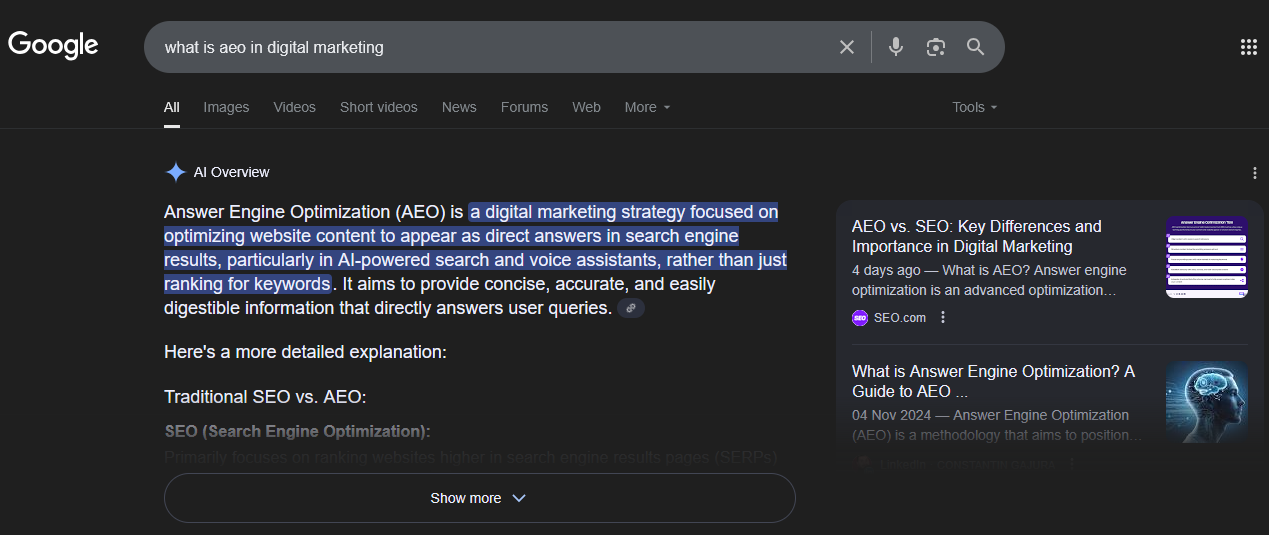Click 'Here's a more detailed explanation:' text
Screen dimensions: 1269x535
(x=305, y=352)
